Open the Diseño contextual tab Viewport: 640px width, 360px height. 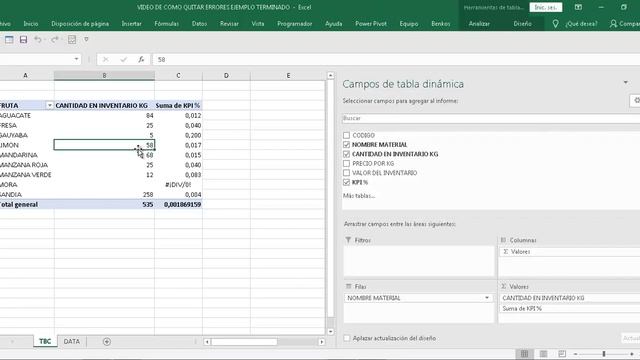[522, 24]
